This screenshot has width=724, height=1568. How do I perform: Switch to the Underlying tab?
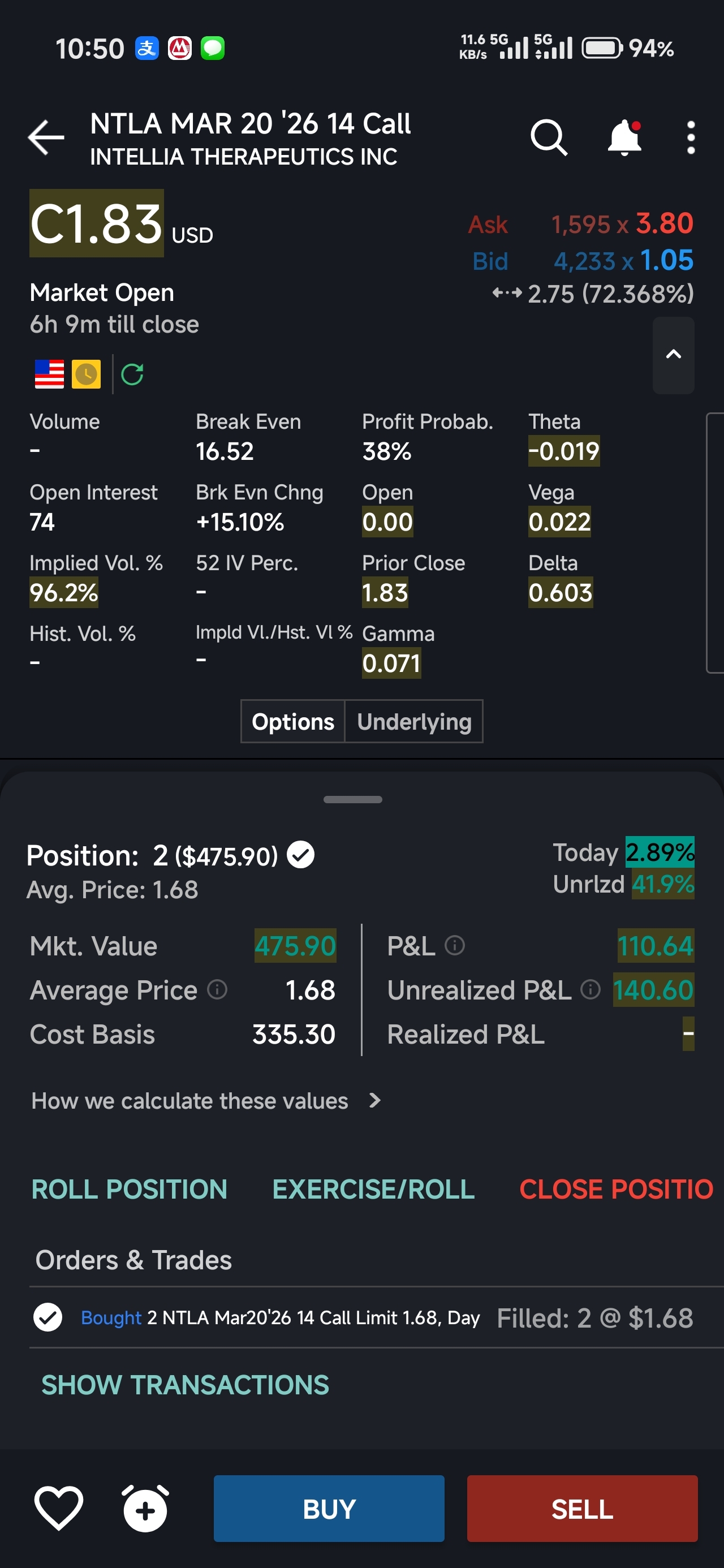(x=414, y=721)
